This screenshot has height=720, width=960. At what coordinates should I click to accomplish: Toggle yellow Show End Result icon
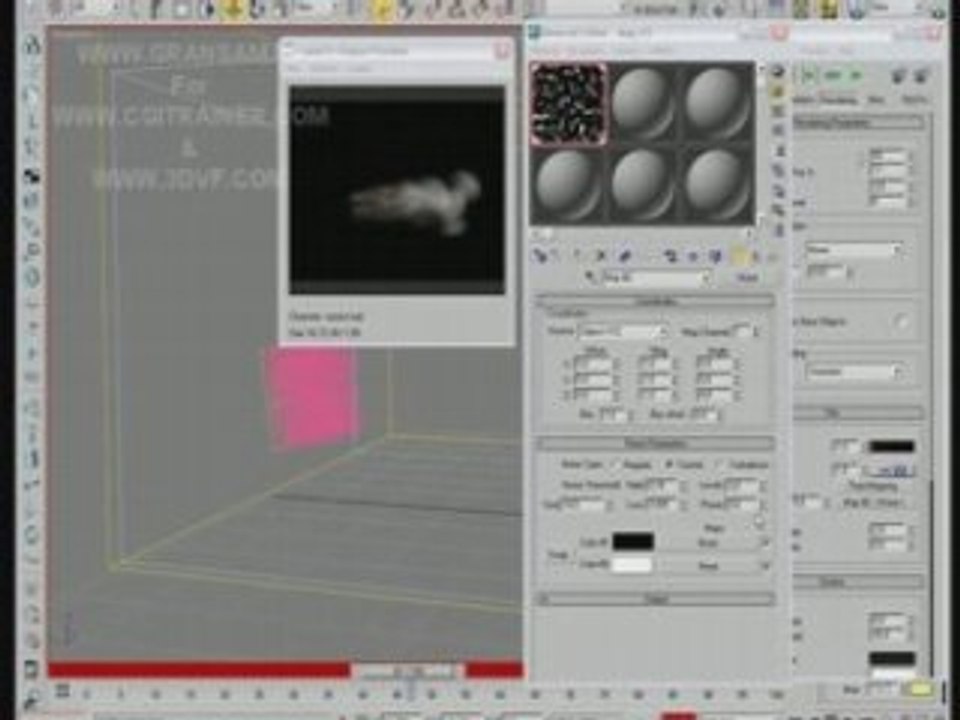740,256
